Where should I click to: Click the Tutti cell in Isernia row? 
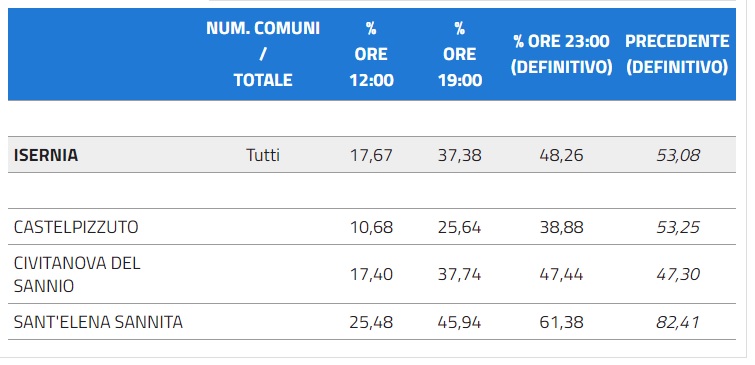tap(263, 155)
